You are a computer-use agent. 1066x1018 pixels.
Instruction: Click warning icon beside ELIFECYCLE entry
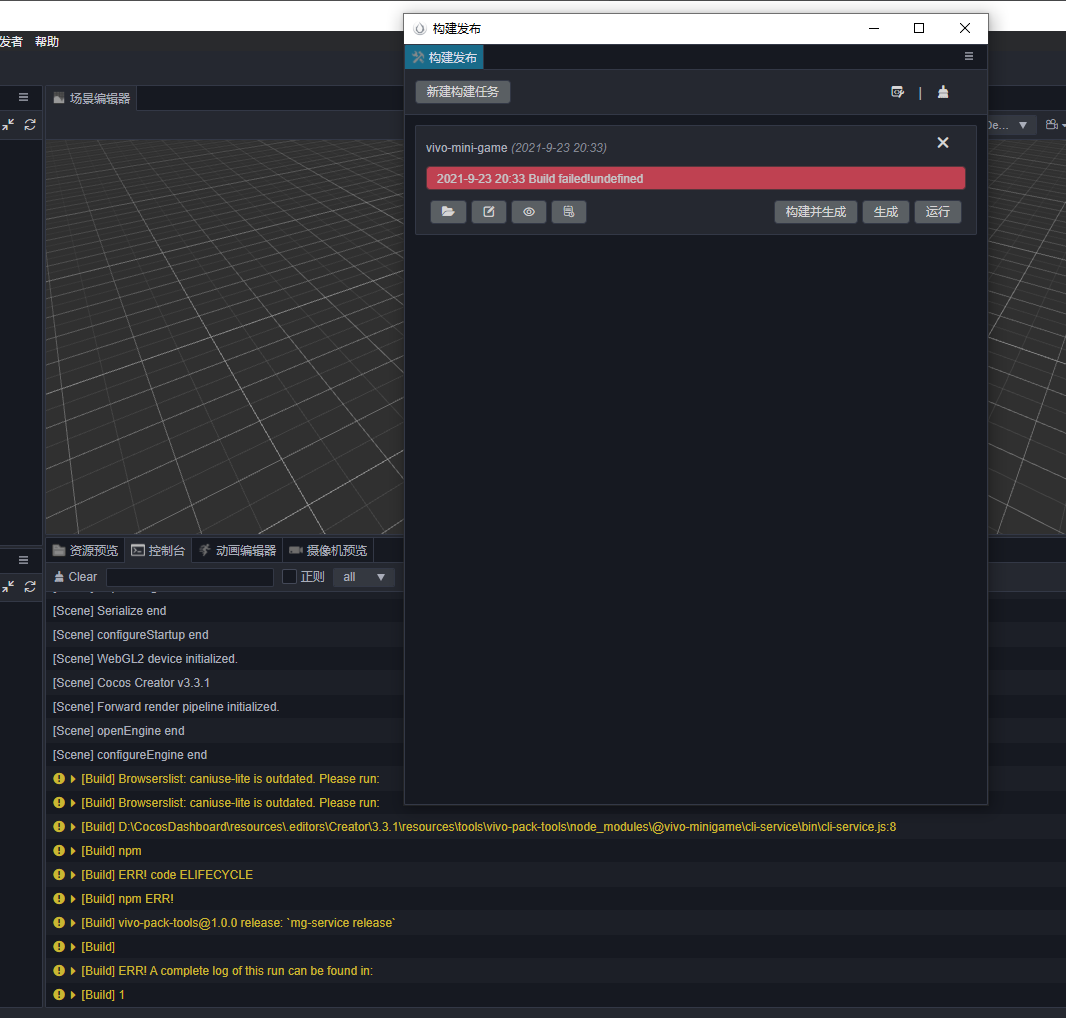59,875
